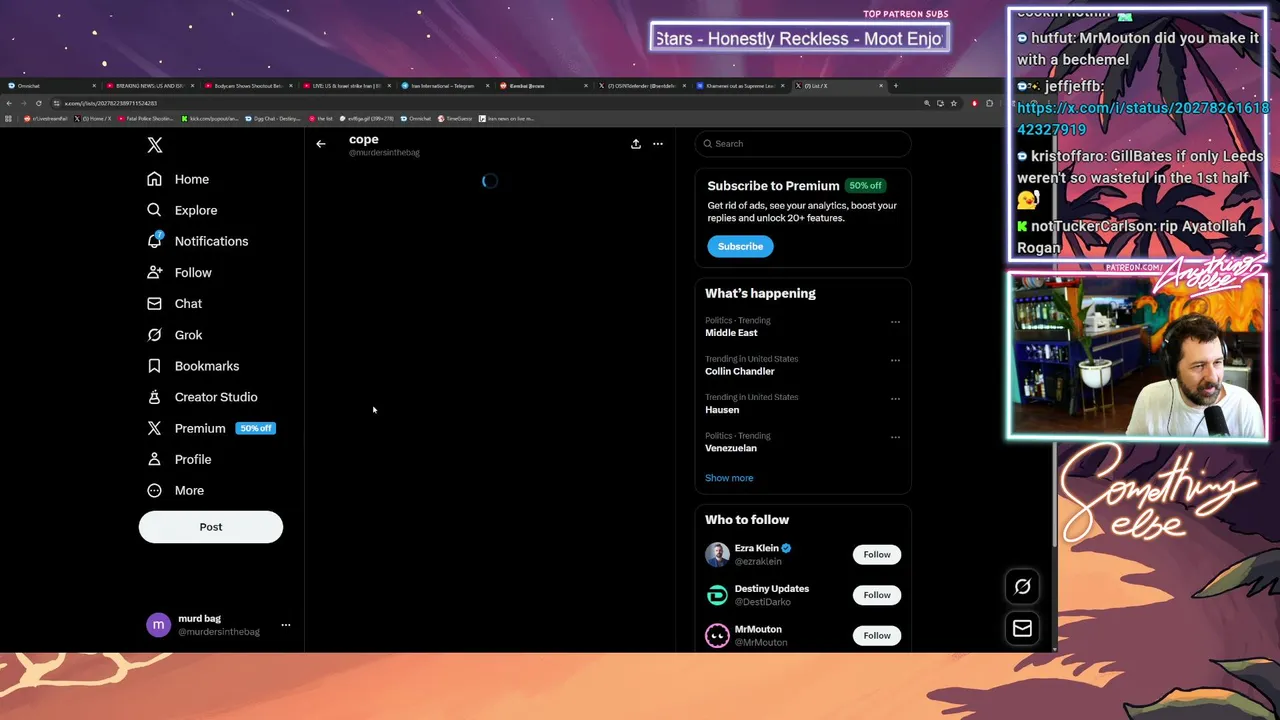Image resolution: width=1280 pixels, height=720 pixels.
Task: Click the Subscribe button
Action: click(x=740, y=246)
